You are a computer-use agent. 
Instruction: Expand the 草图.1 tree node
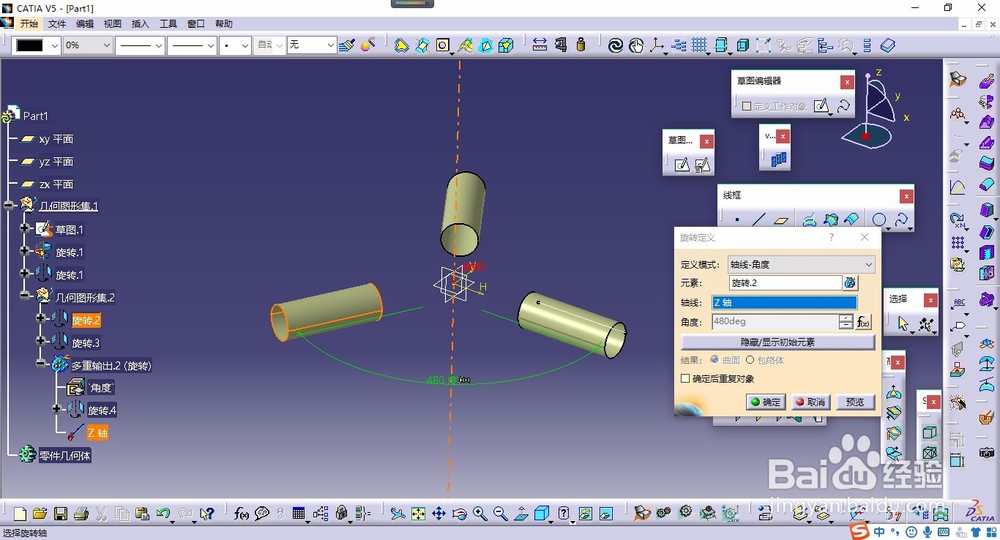pyautogui.click(x=24, y=228)
